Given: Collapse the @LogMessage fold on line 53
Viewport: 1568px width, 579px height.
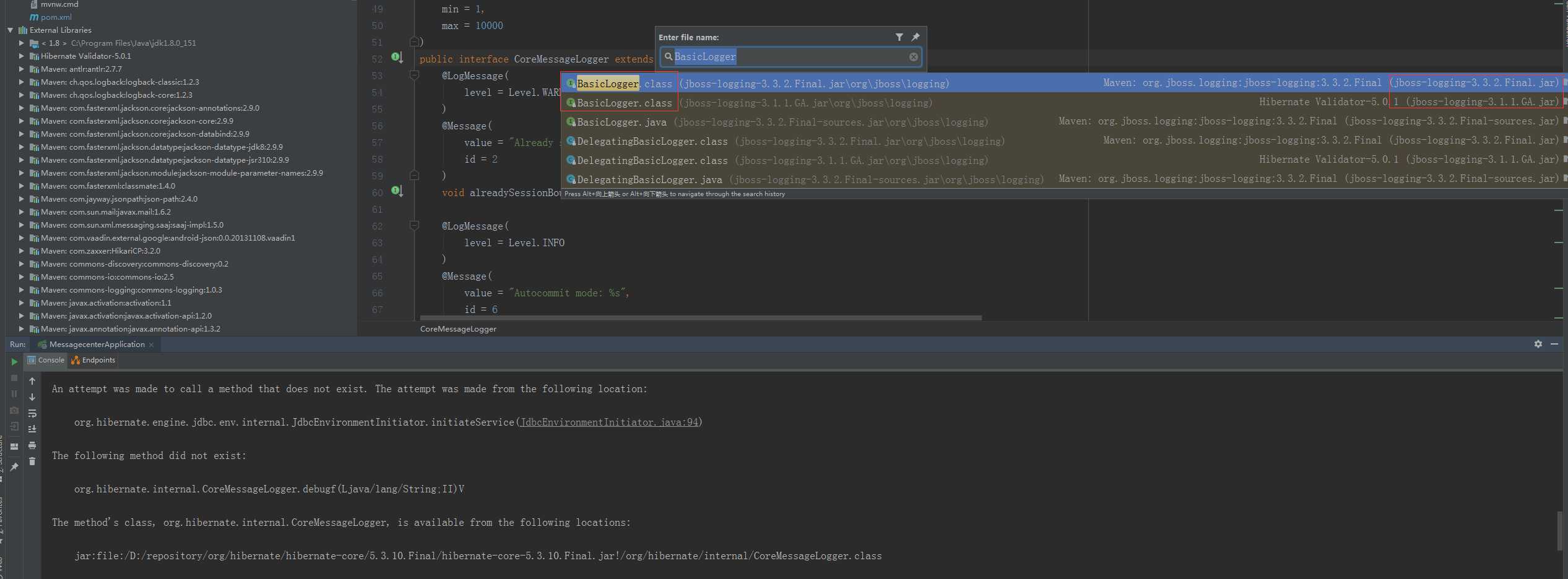Looking at the screenshot, I should point(414,75).
